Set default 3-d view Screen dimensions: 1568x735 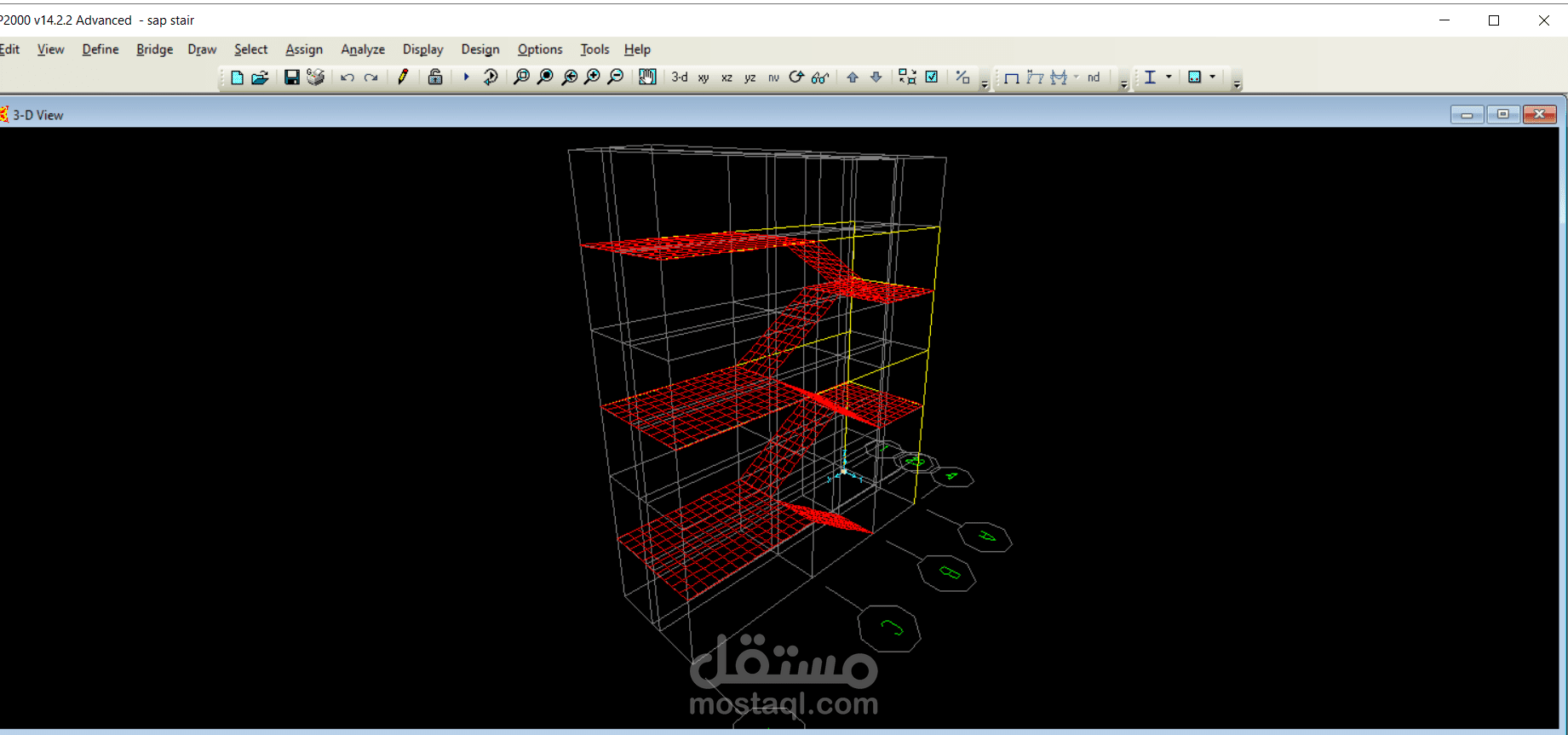point(679,78)
